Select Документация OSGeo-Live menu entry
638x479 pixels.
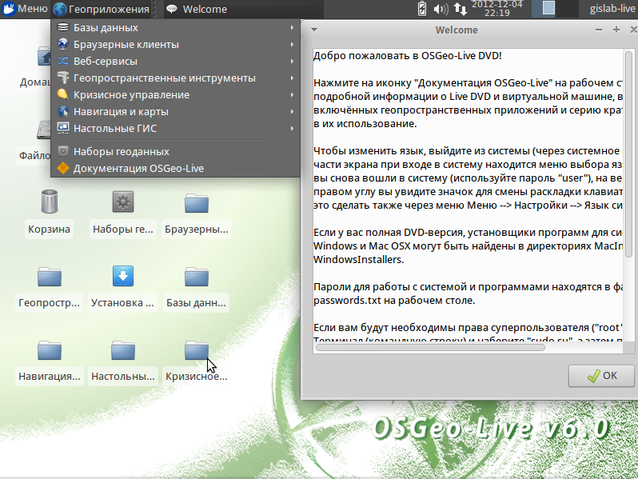click(175, 168)
